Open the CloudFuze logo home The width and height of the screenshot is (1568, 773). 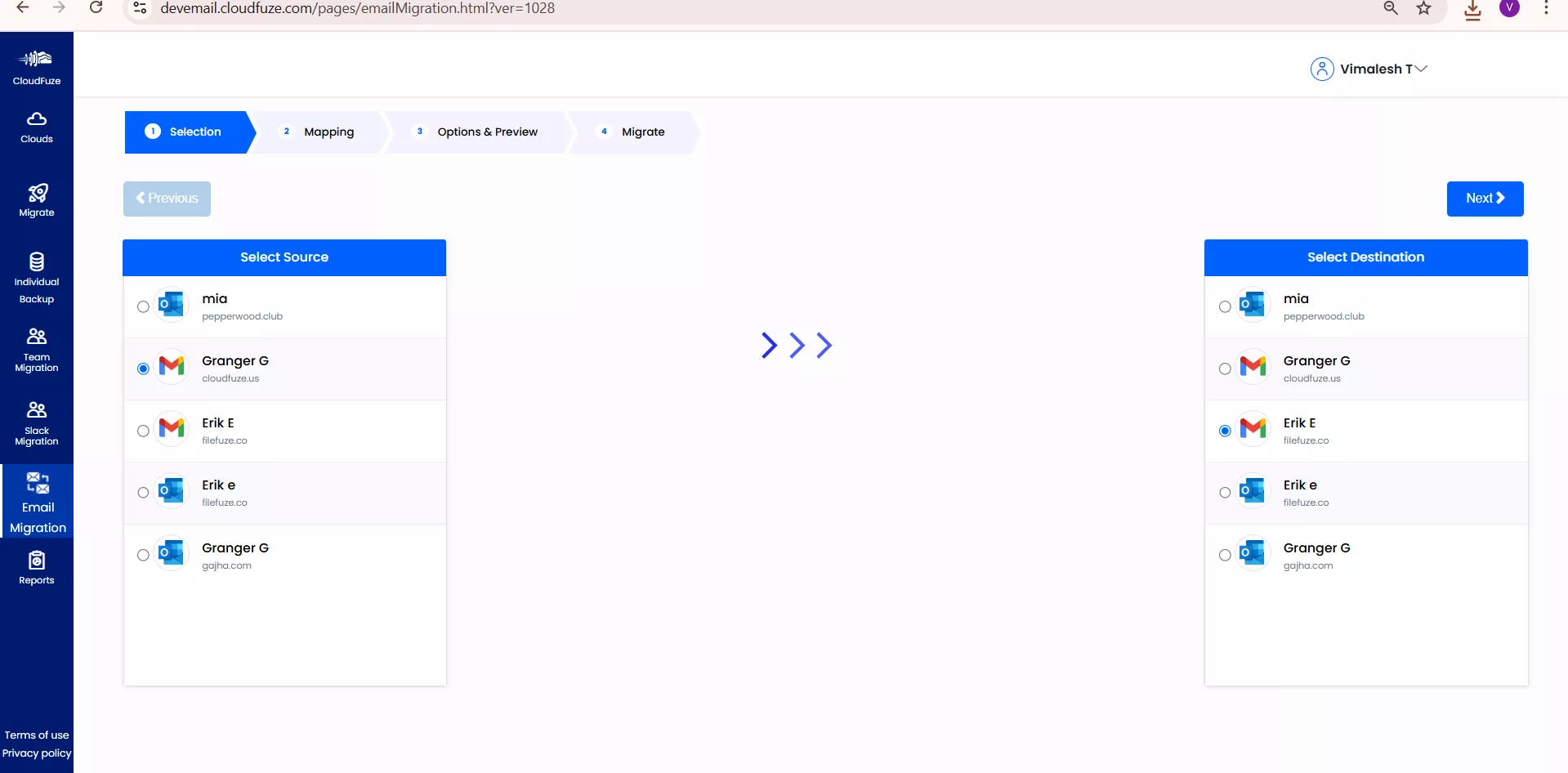pos(37,67)
